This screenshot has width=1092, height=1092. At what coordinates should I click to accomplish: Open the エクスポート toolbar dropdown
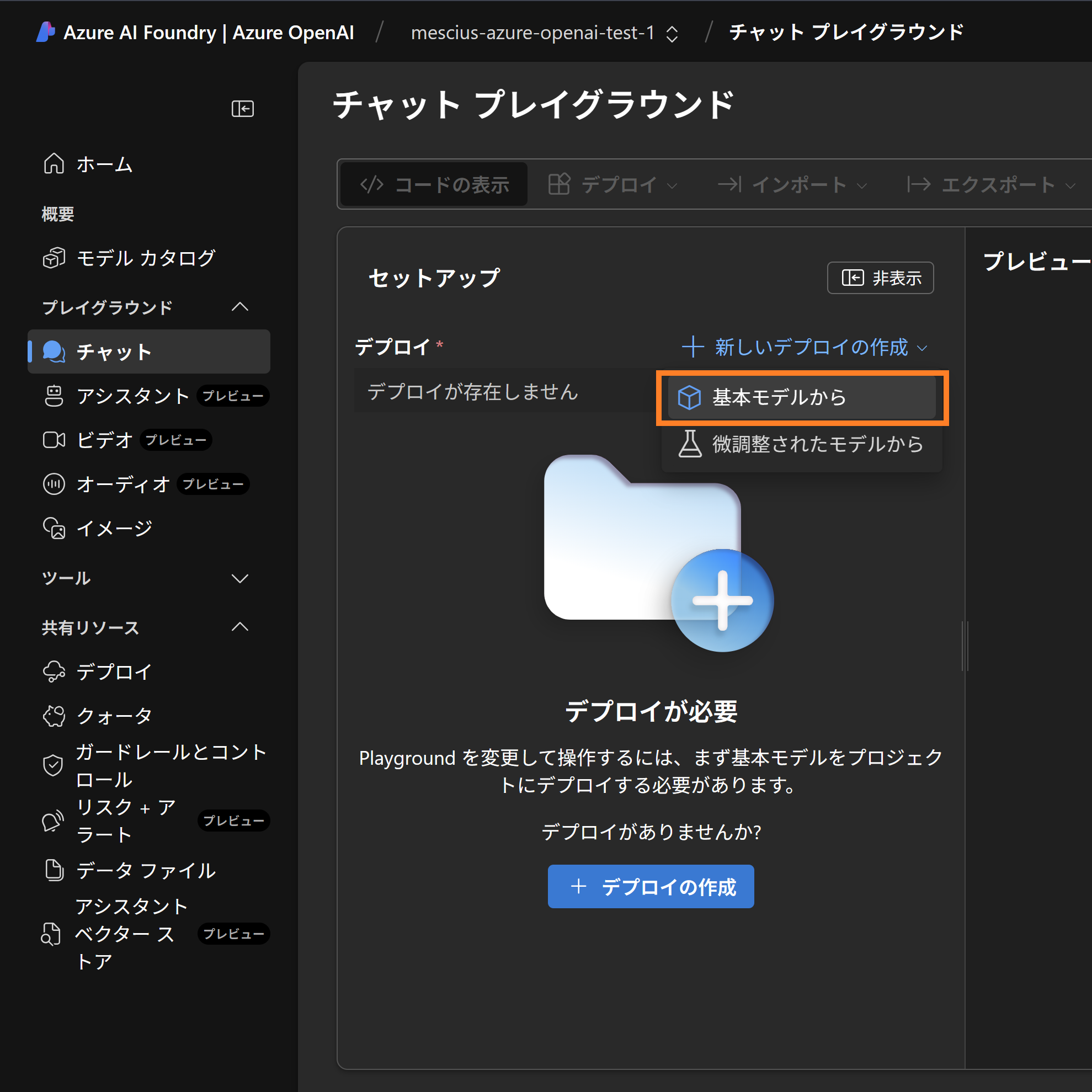click(x=991, y=184)
